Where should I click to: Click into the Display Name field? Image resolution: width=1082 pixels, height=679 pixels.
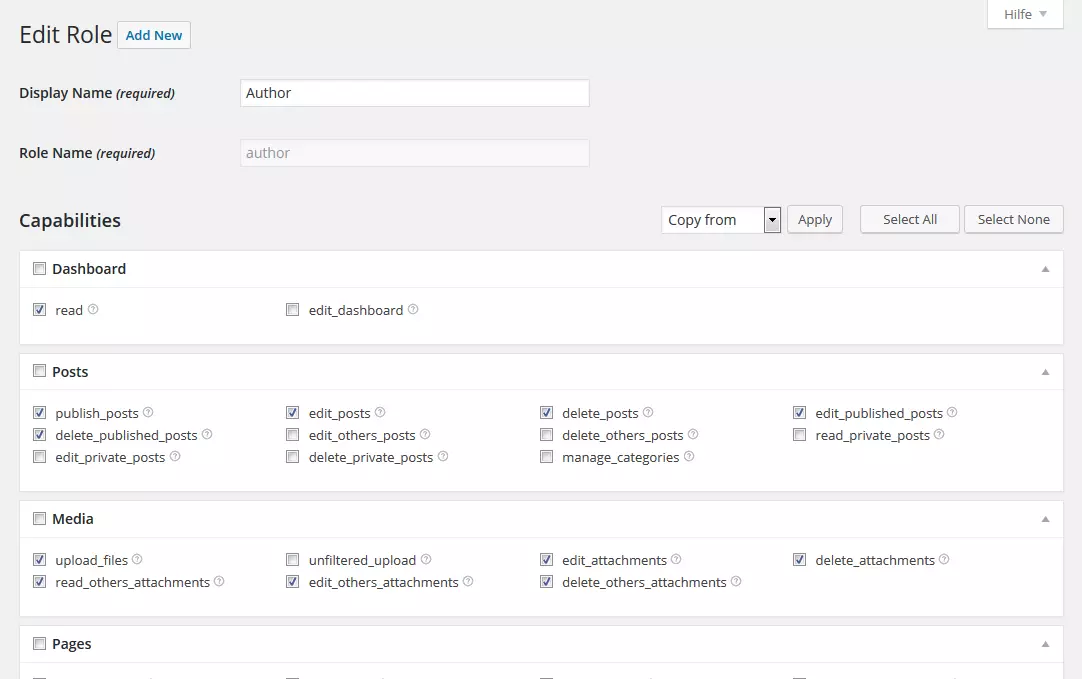pyautogui.click(x=415, y=93)
